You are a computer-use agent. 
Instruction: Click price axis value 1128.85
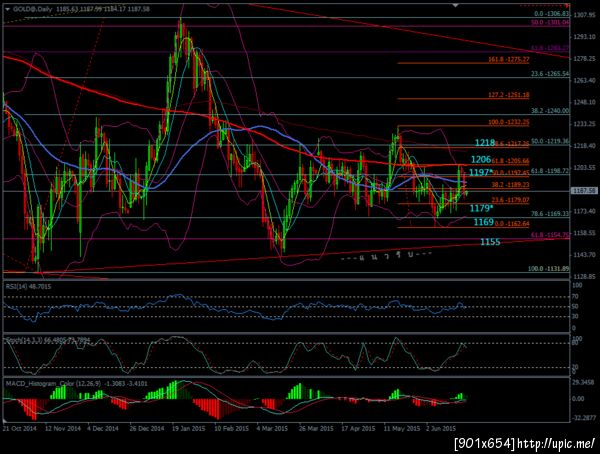(x=584, y=276)
